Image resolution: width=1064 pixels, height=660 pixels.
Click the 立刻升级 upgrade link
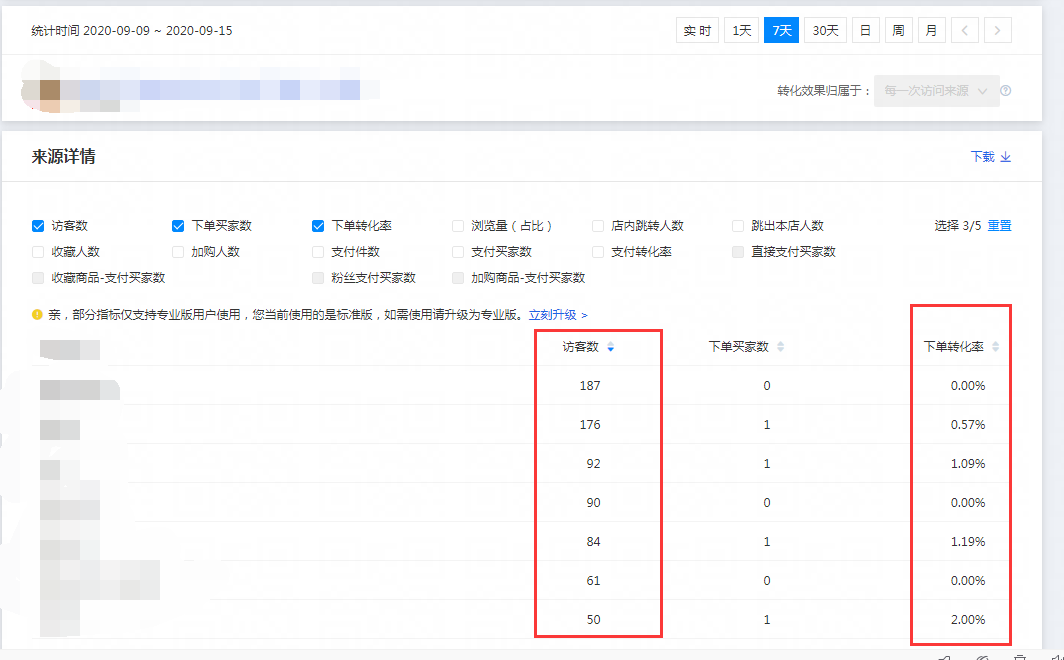point(557,314)
